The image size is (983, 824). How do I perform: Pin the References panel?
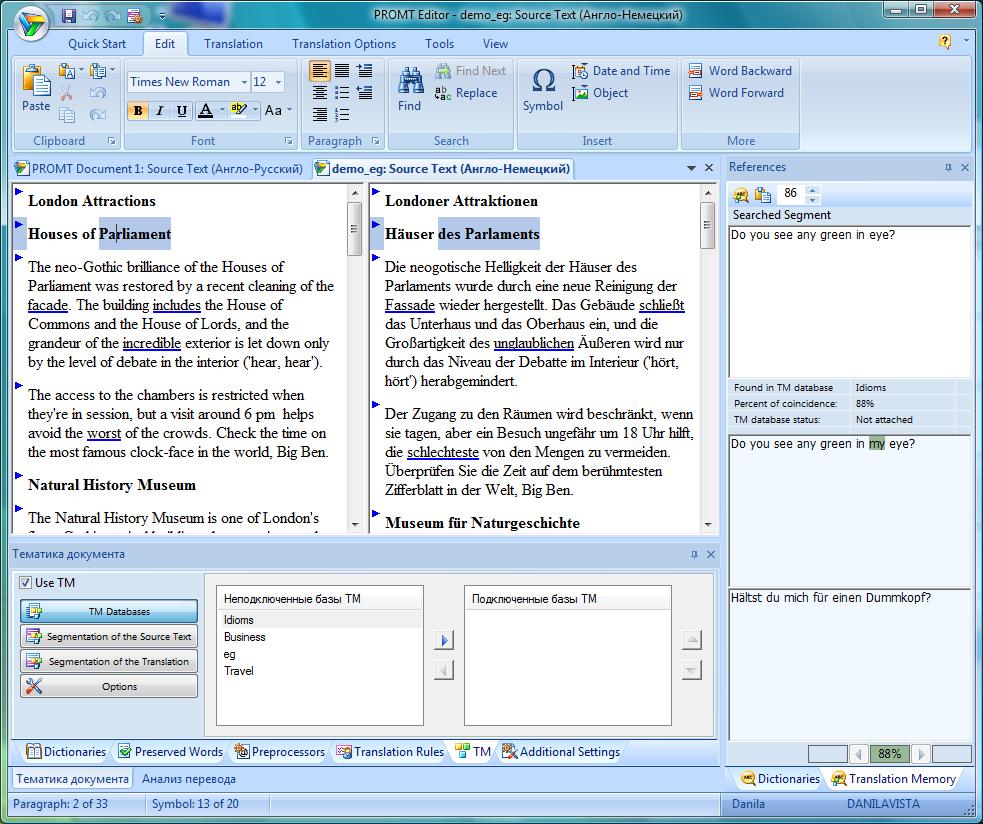pyautogui.click(x=948, y=168)
